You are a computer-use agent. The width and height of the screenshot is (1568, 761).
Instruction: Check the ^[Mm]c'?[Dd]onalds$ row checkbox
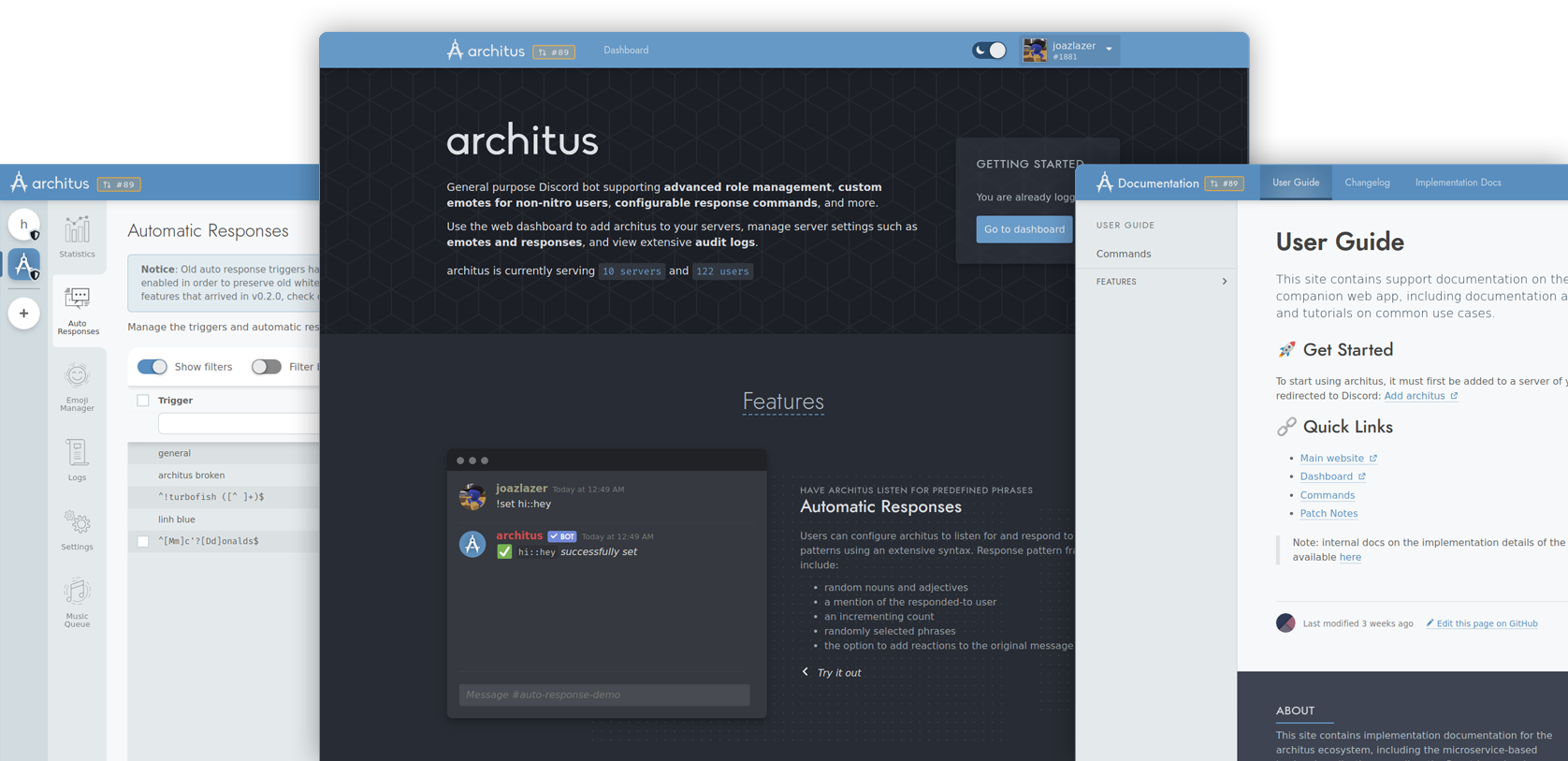pos(143,541)
